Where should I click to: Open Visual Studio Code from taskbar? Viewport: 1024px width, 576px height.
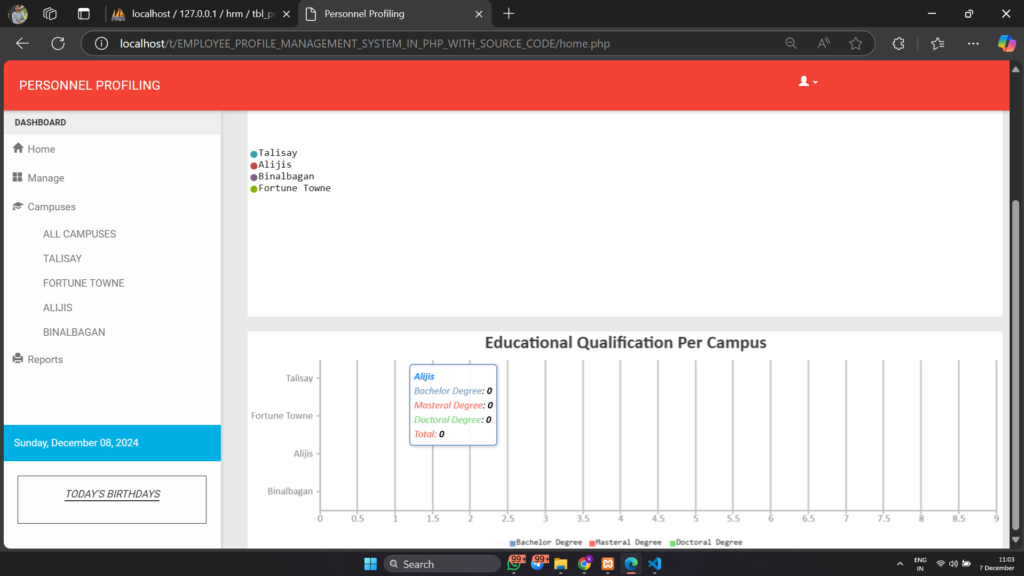(x=655, y=564)
